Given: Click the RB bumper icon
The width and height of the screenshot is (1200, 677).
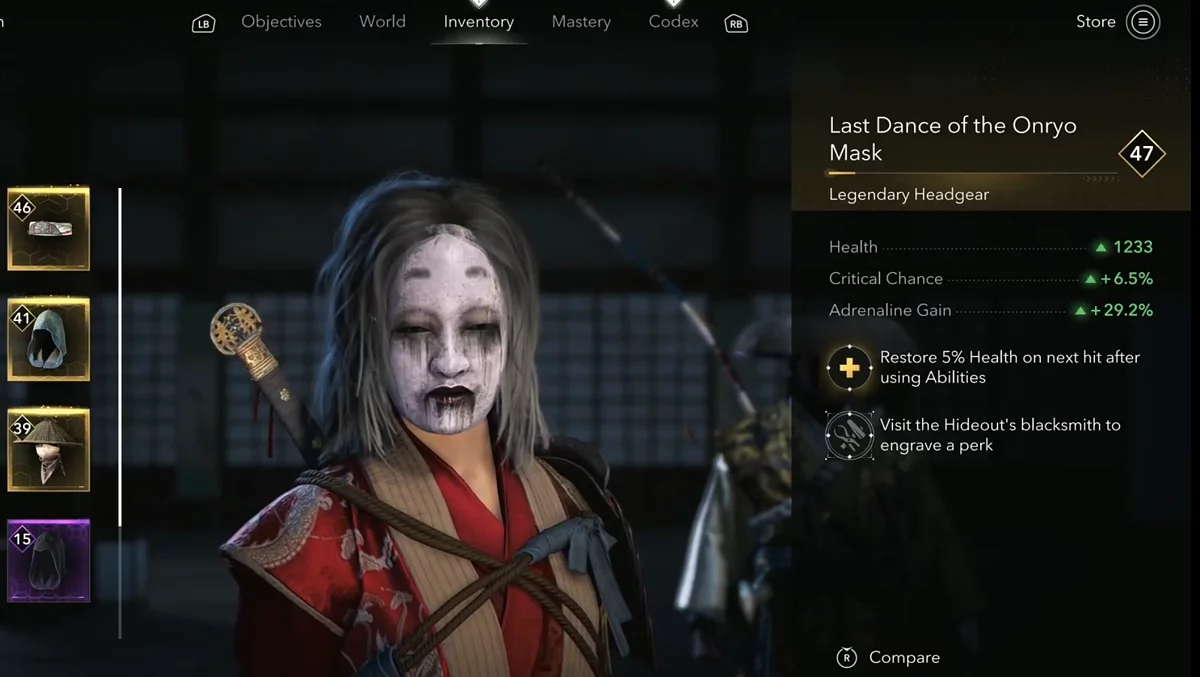Looking at the screenshot, I should click(x=737, y=23).
